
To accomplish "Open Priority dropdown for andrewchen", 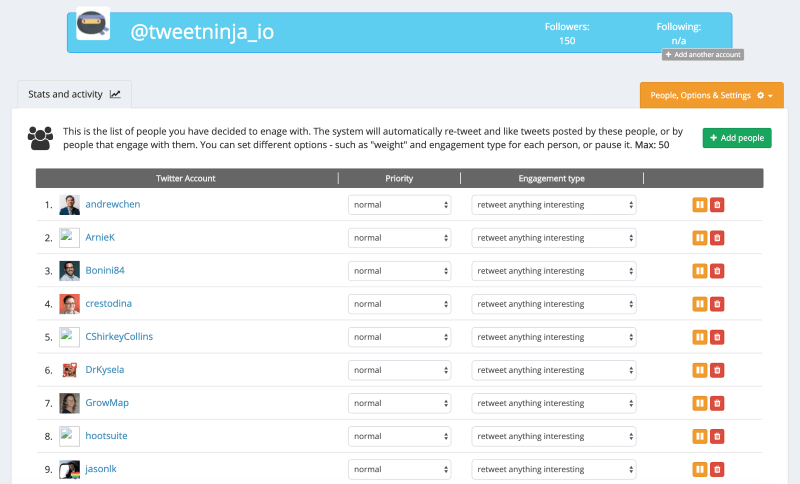I will (x=400, y=205).
